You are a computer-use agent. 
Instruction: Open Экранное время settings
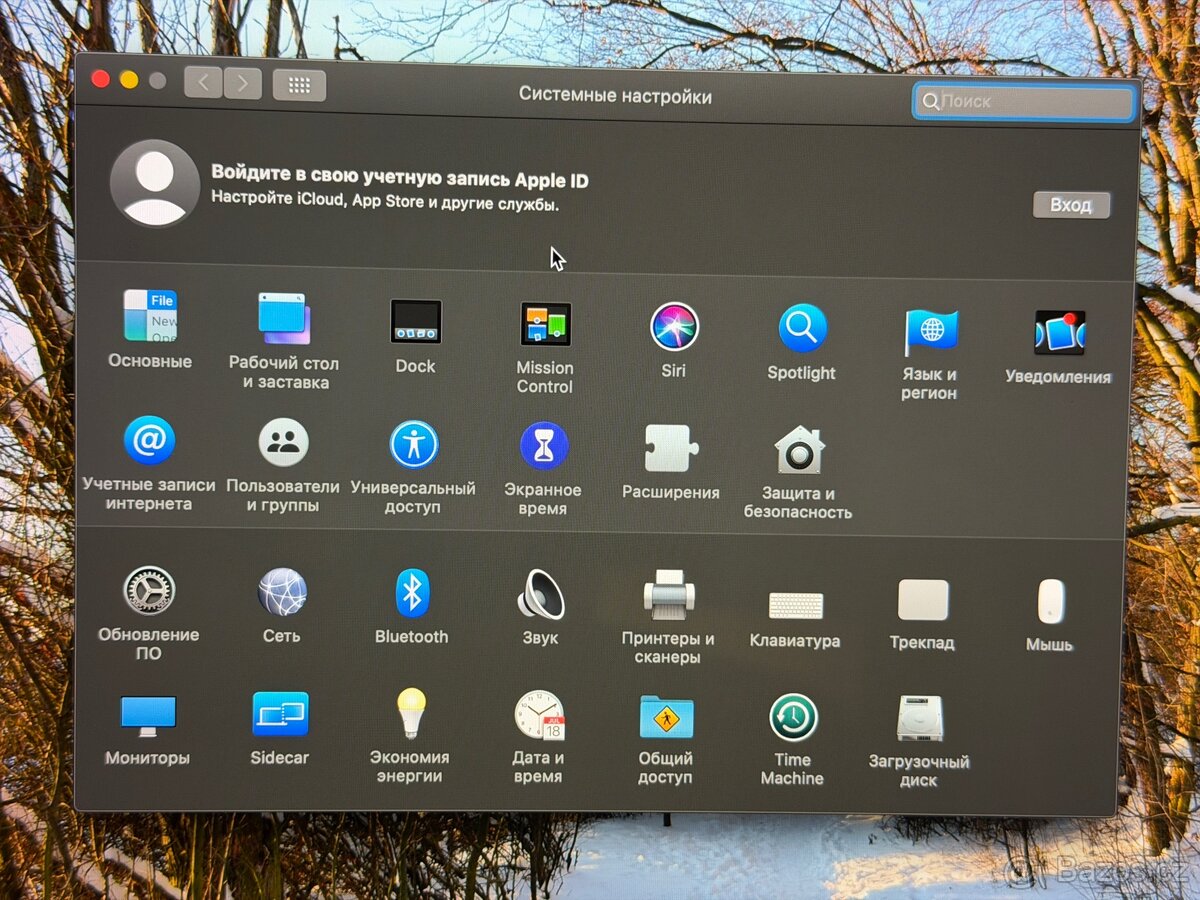pos(544,446)
